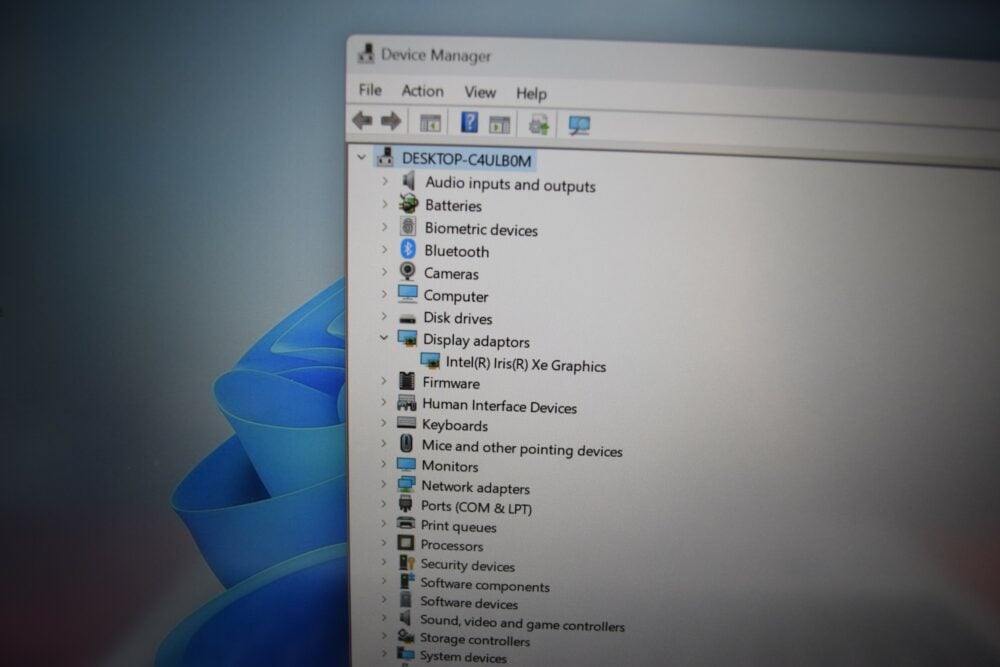Select Sound, video and game controllers

[x=521, y=622]
